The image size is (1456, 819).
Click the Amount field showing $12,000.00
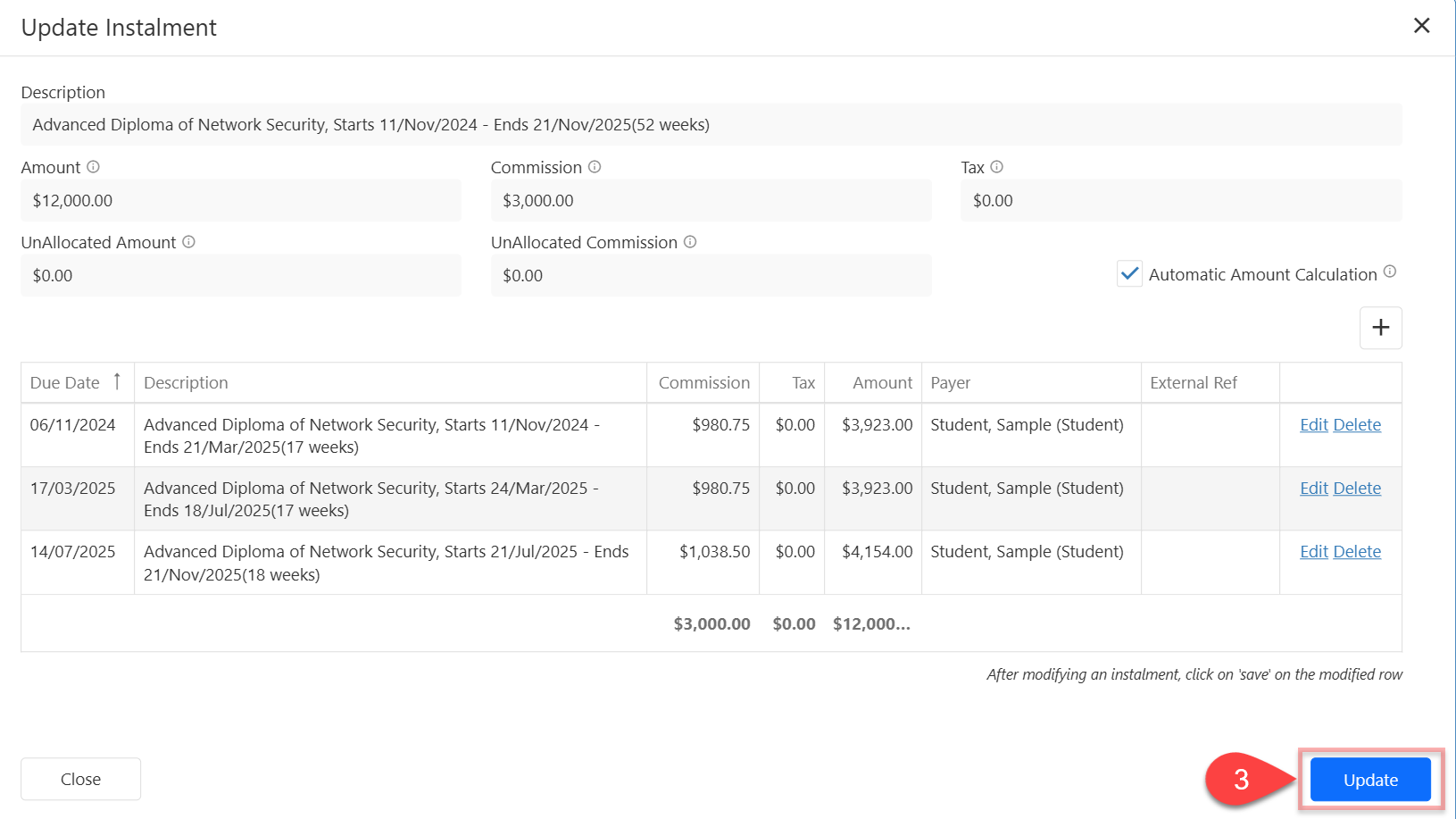pyautogui.click(x=241, y=201)
